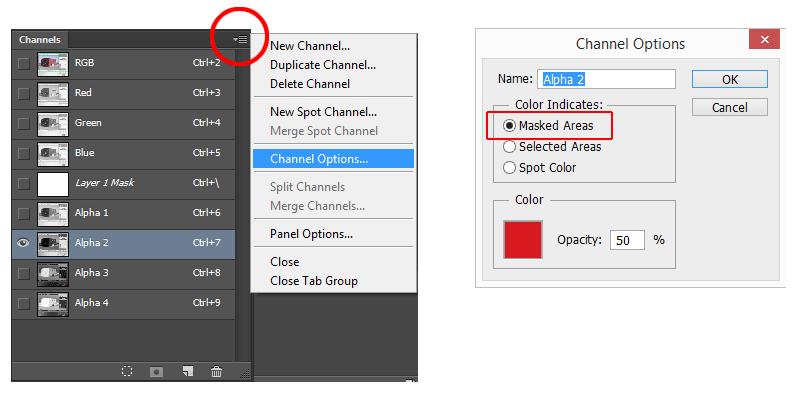Focus the Name field containing Alpha 2
Screen dimensions: 794x396
click(x=606, y=80)
